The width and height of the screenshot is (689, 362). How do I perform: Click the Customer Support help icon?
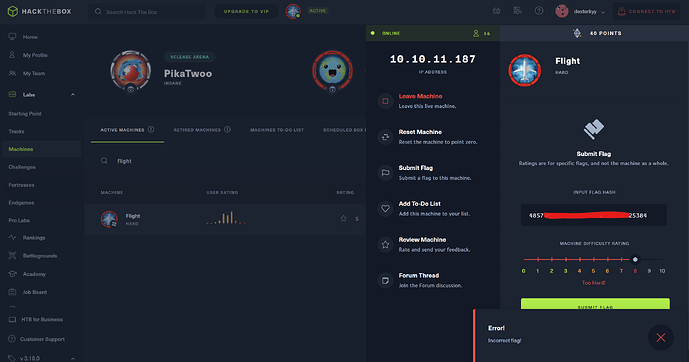coord(12,339)
